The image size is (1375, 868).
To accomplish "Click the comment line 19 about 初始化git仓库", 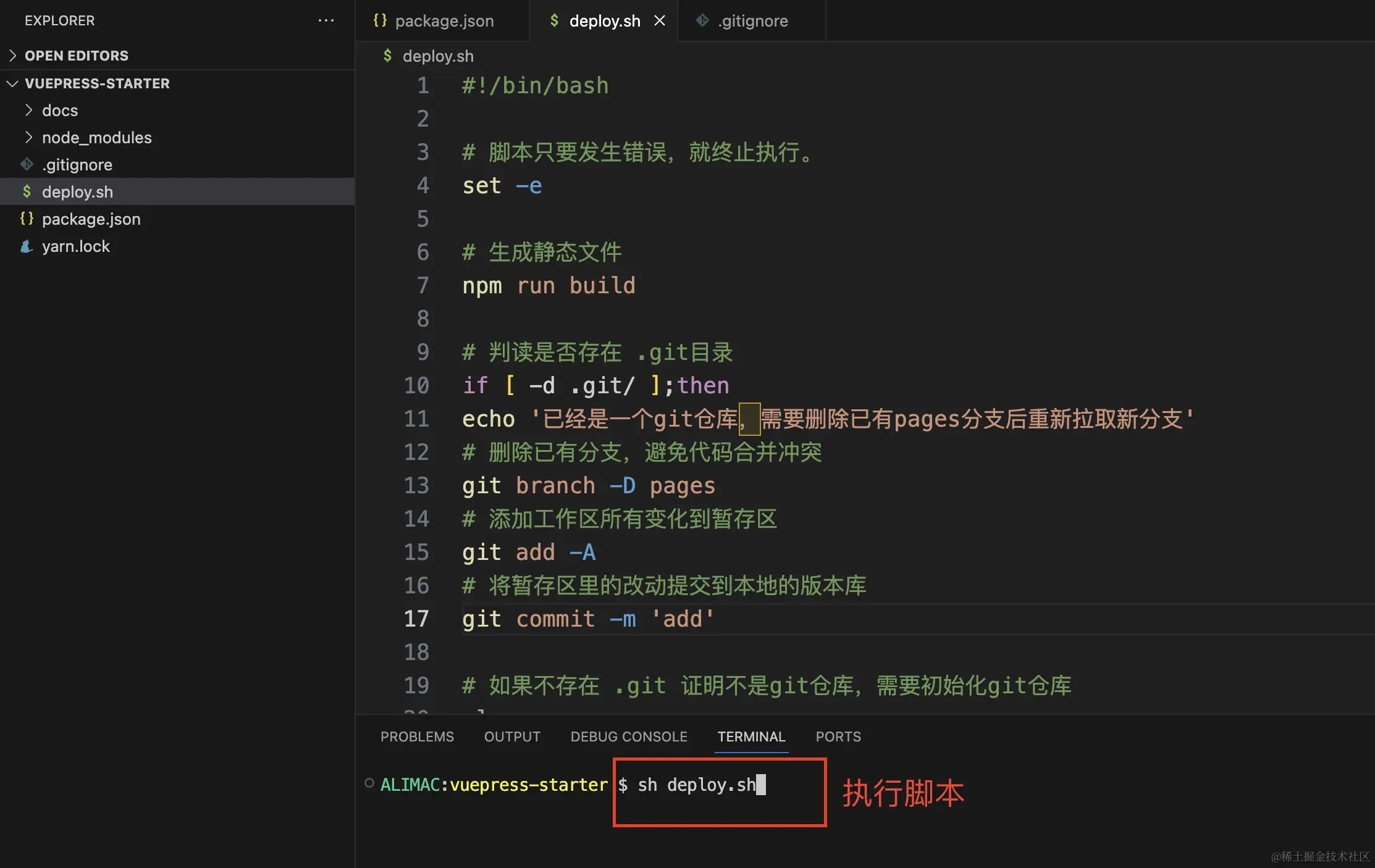I will (x=767, y=685).
